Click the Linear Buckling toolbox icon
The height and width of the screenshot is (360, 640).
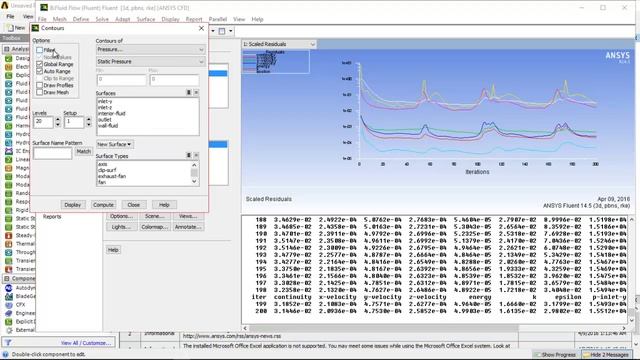pyautogui.click(x=8, y=160)
